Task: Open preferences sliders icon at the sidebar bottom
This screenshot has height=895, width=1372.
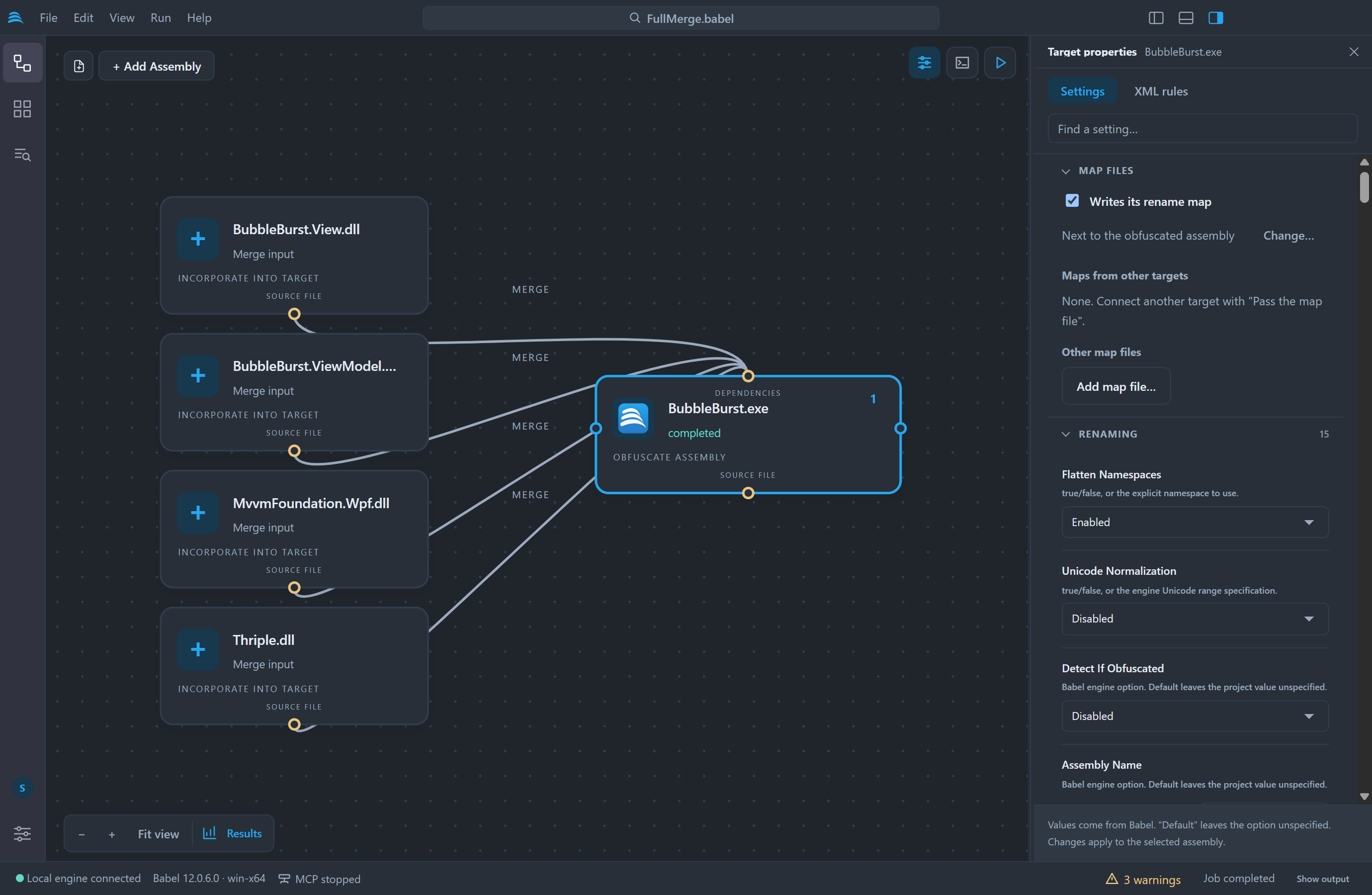Action: click(22, 833)
